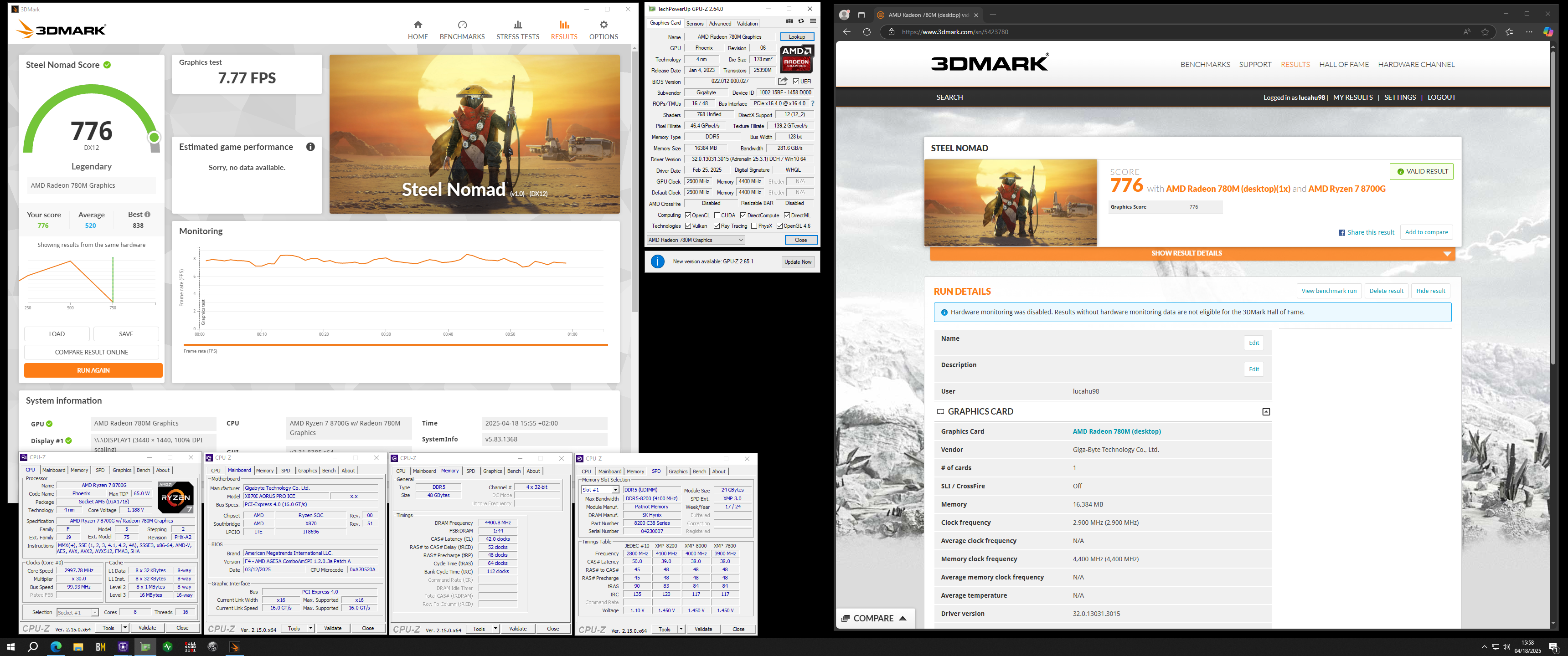Image resolution: width=1568 pixels, height=656 pixels.
Task: Toggle the DirectML checkbox in GPU-Z
Action: point(787,215)
